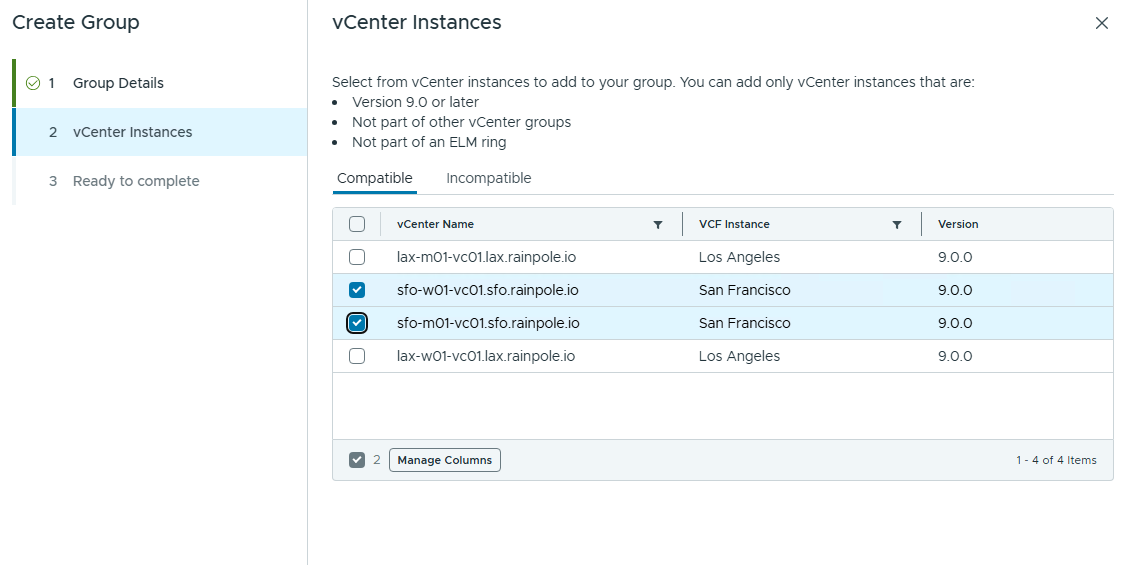Click the Manage Columns button

tap(444, 460)
